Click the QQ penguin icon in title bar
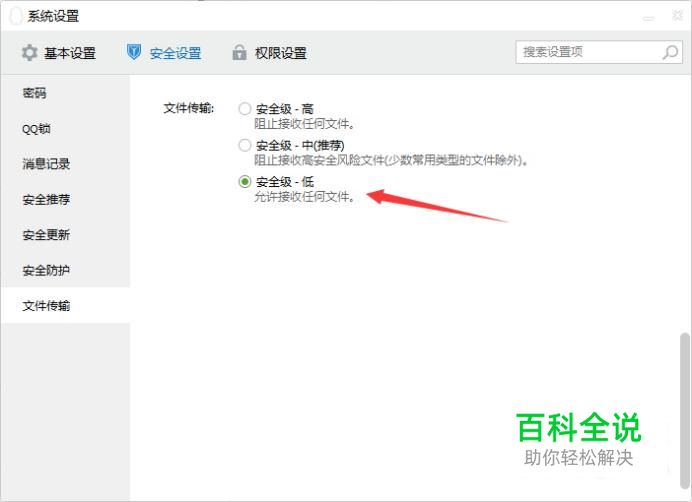Screen dimensions: 692x502 (x=16, y=16)
